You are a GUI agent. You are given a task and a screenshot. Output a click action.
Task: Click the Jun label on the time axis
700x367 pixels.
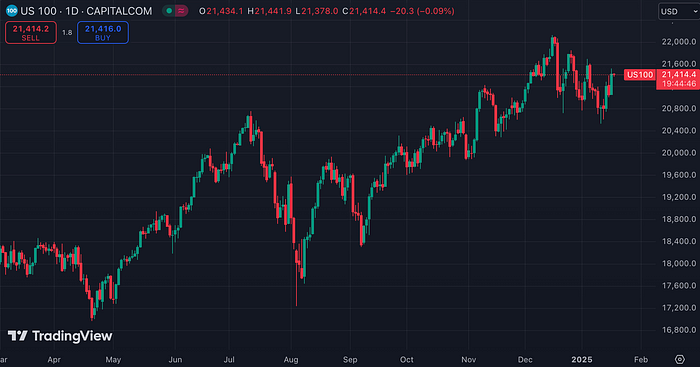pyautogui.click(x=175, y=359)
